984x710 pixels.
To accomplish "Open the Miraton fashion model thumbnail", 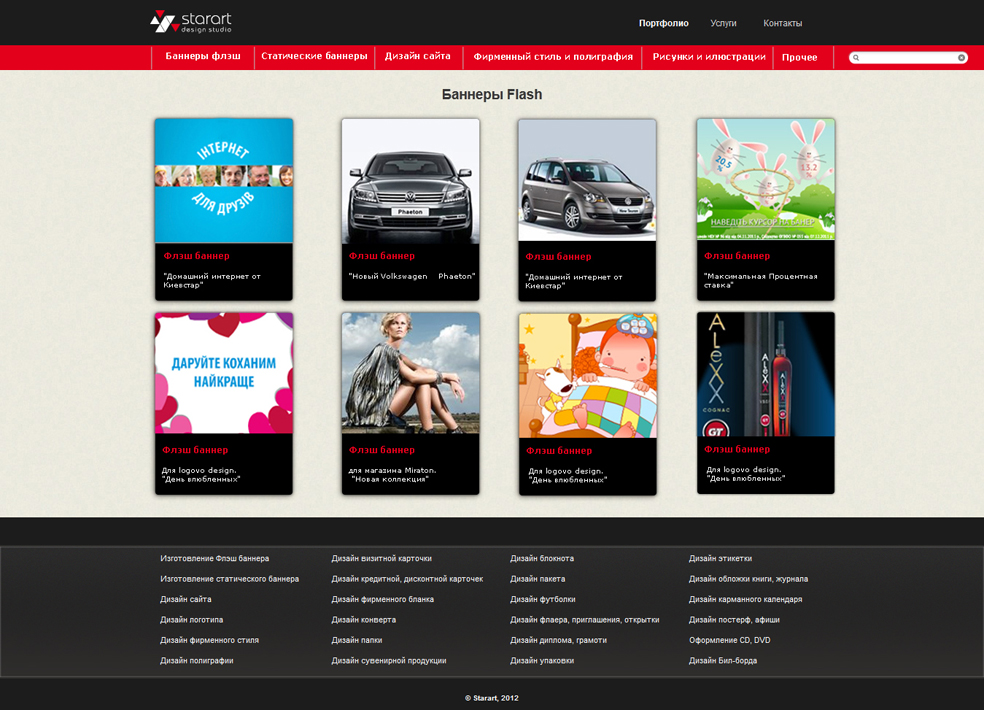I will pos(410,373).
